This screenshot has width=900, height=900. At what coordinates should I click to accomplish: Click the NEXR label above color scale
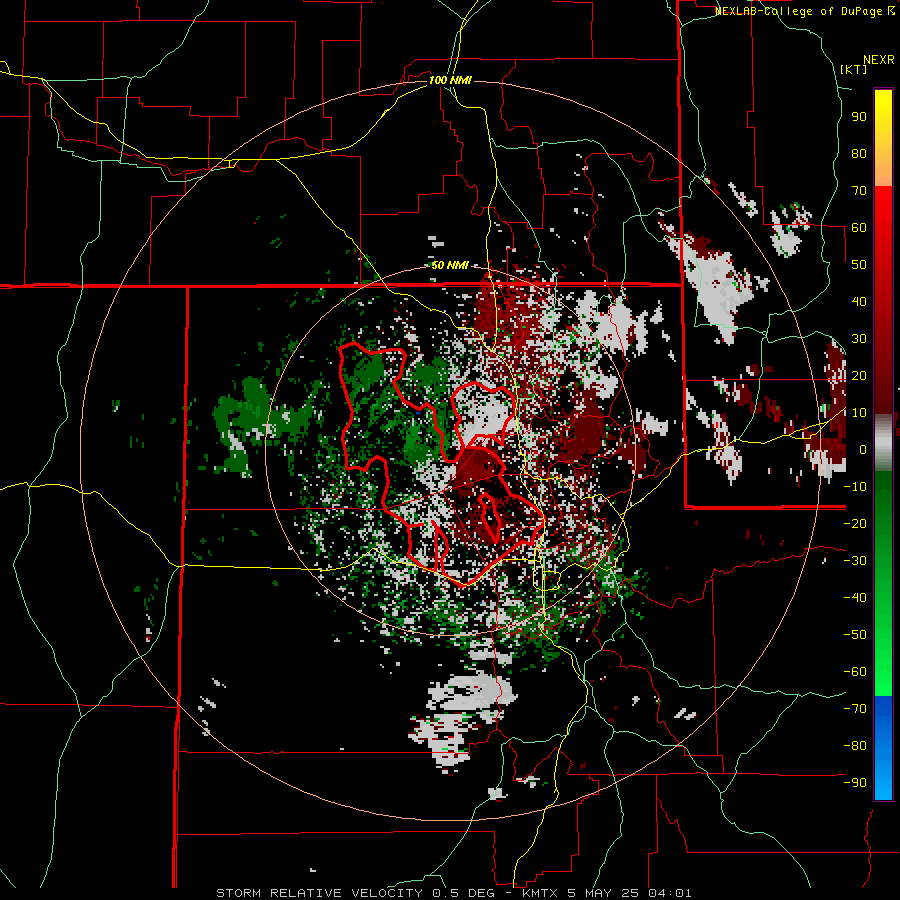click(x=879, y=60)
